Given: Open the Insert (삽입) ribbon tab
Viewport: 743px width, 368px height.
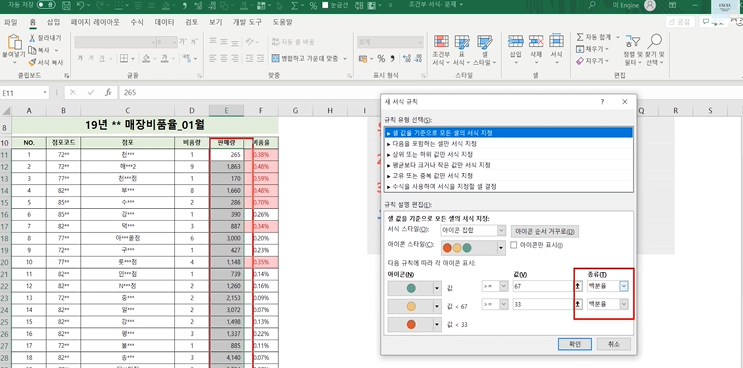Looking at the screenshot, I should pyautogui.click(x=54, y=22).
